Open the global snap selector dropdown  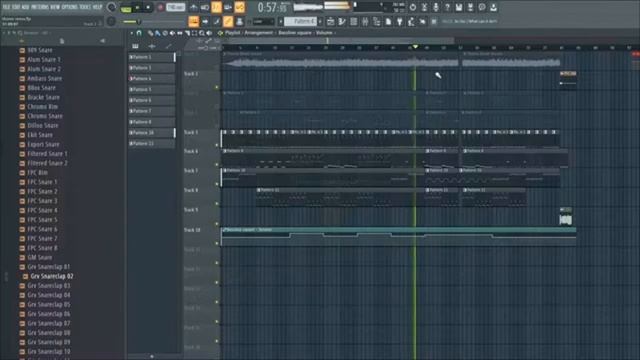coord(263,21)
